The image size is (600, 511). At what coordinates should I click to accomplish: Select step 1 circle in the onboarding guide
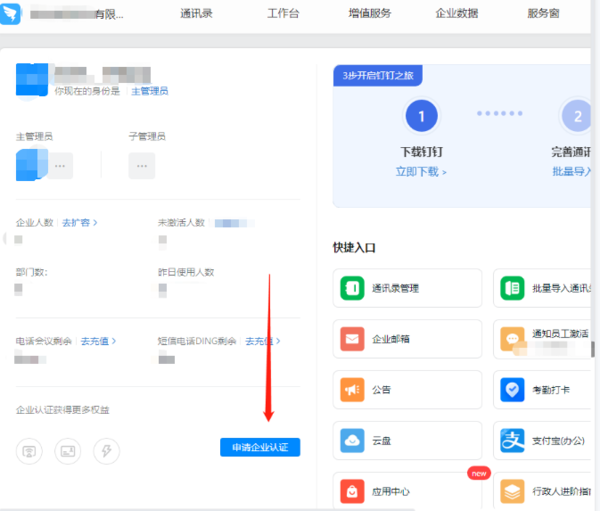point(421,117)
